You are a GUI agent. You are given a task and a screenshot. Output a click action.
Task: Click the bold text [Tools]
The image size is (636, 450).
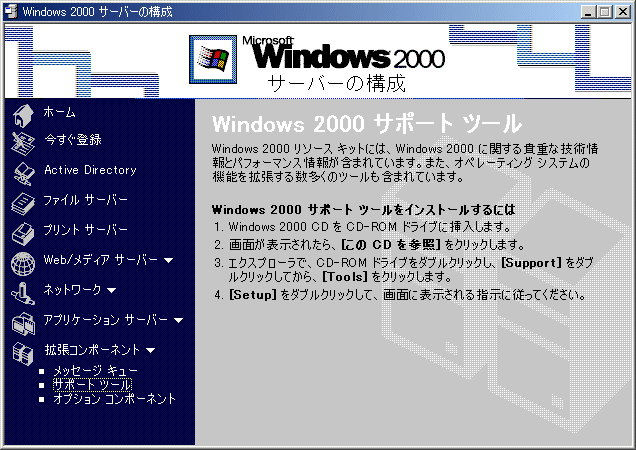[x=345, y=277]
